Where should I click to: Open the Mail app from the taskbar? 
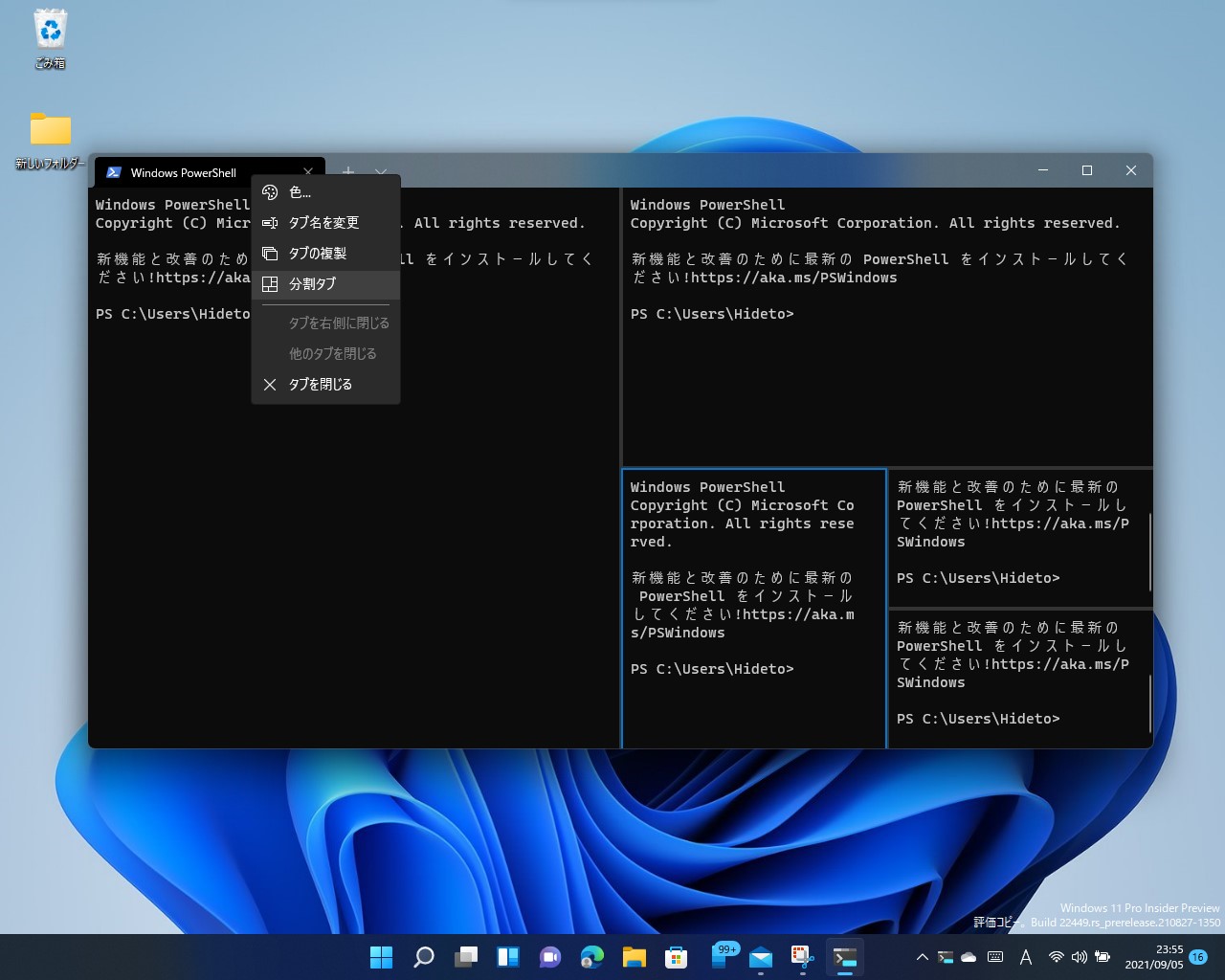(761, 957)
